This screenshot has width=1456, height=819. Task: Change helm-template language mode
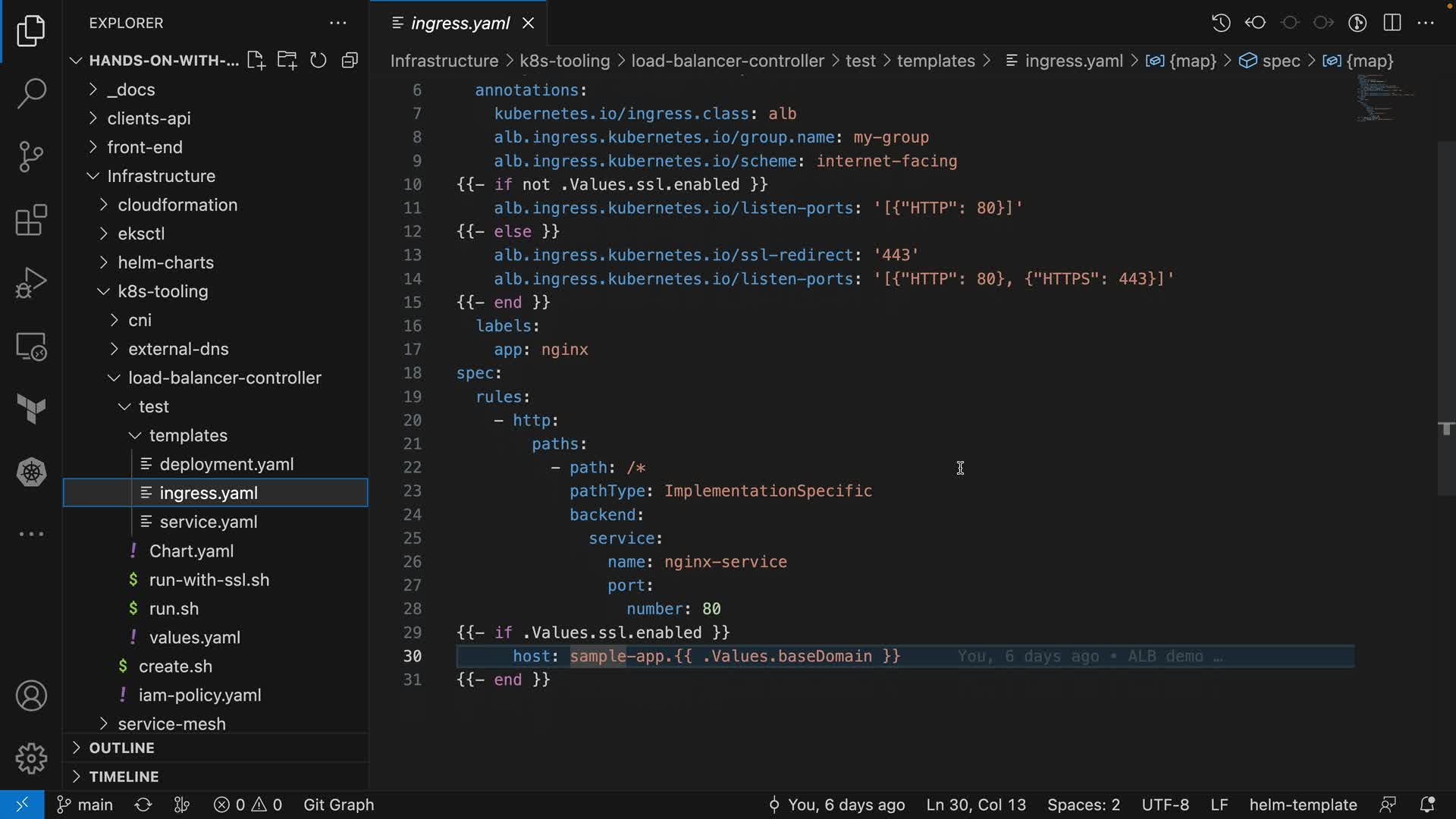coord(1303,805)
